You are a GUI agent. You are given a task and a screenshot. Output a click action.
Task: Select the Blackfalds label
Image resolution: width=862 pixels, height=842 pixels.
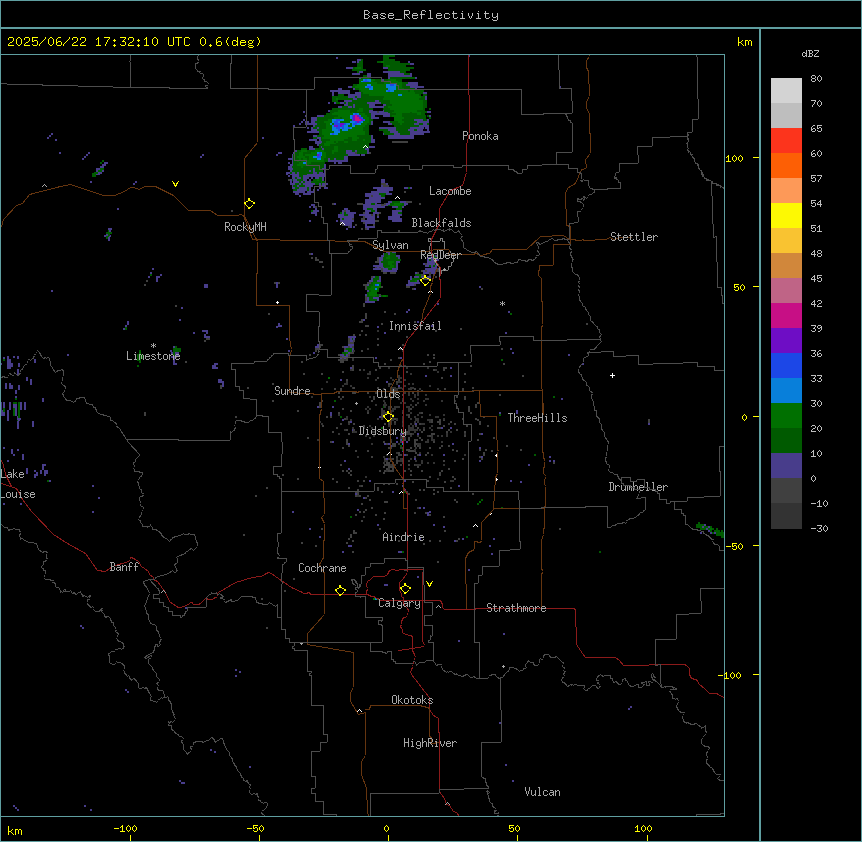pos(441,223)
